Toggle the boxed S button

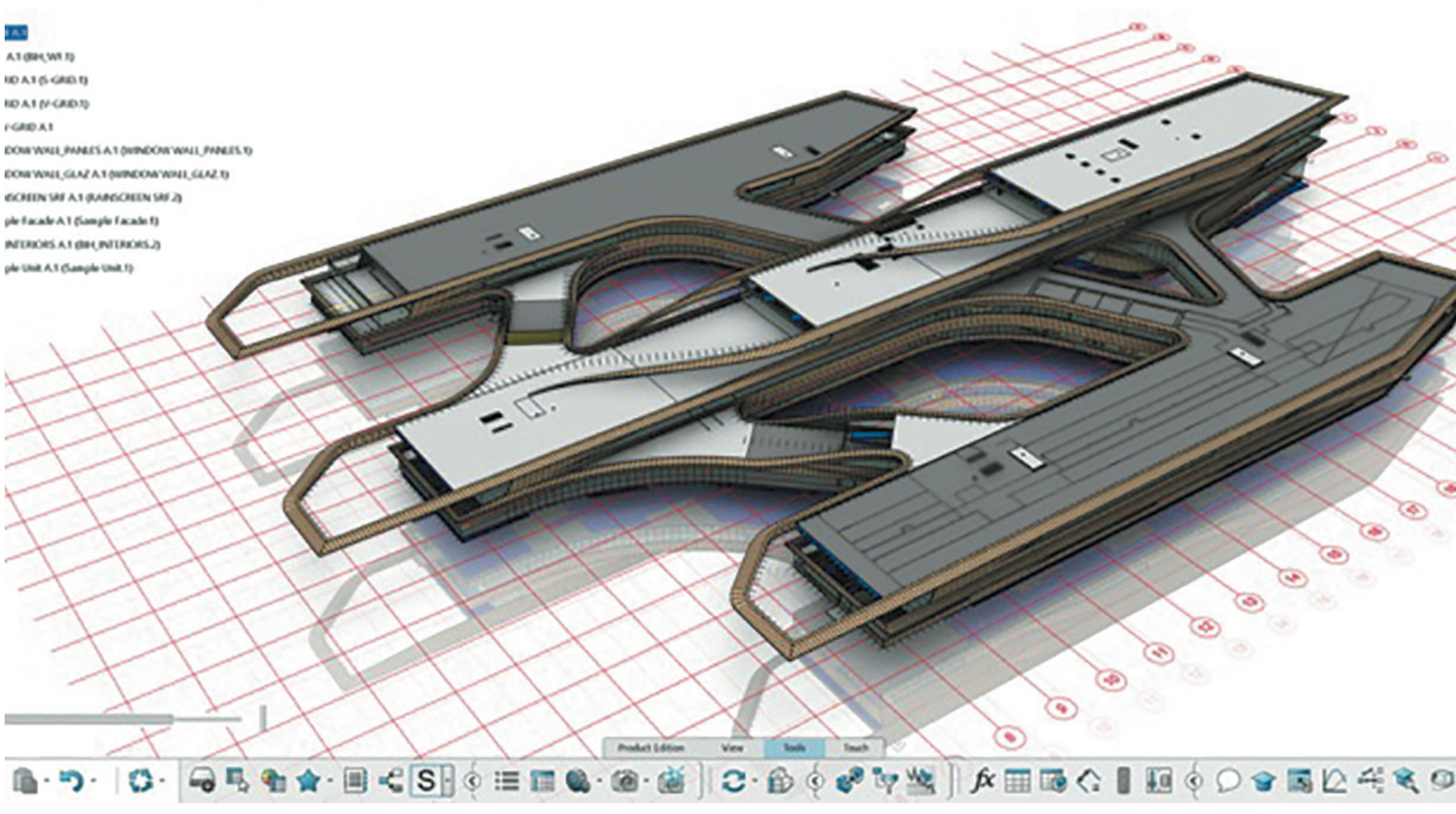(427, 780)
